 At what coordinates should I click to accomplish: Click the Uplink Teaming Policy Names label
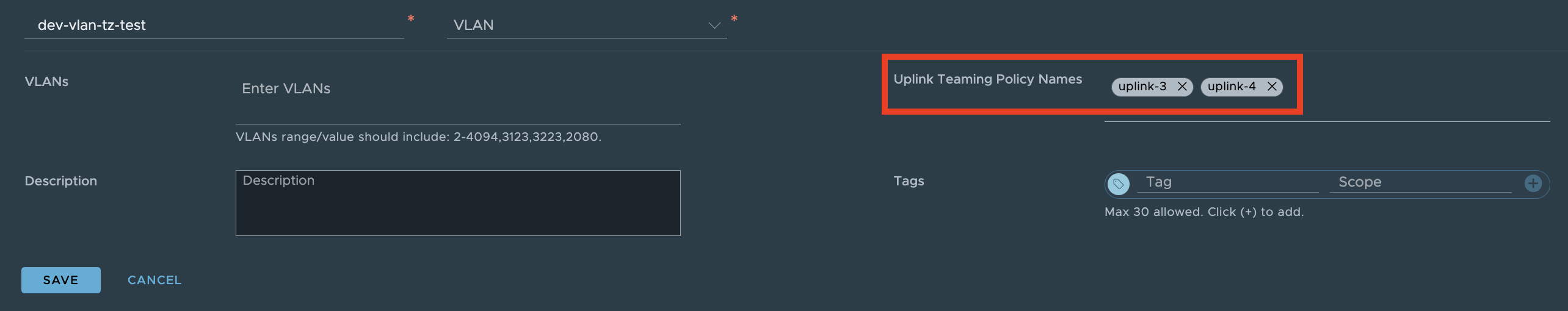(x=987, y=79)
